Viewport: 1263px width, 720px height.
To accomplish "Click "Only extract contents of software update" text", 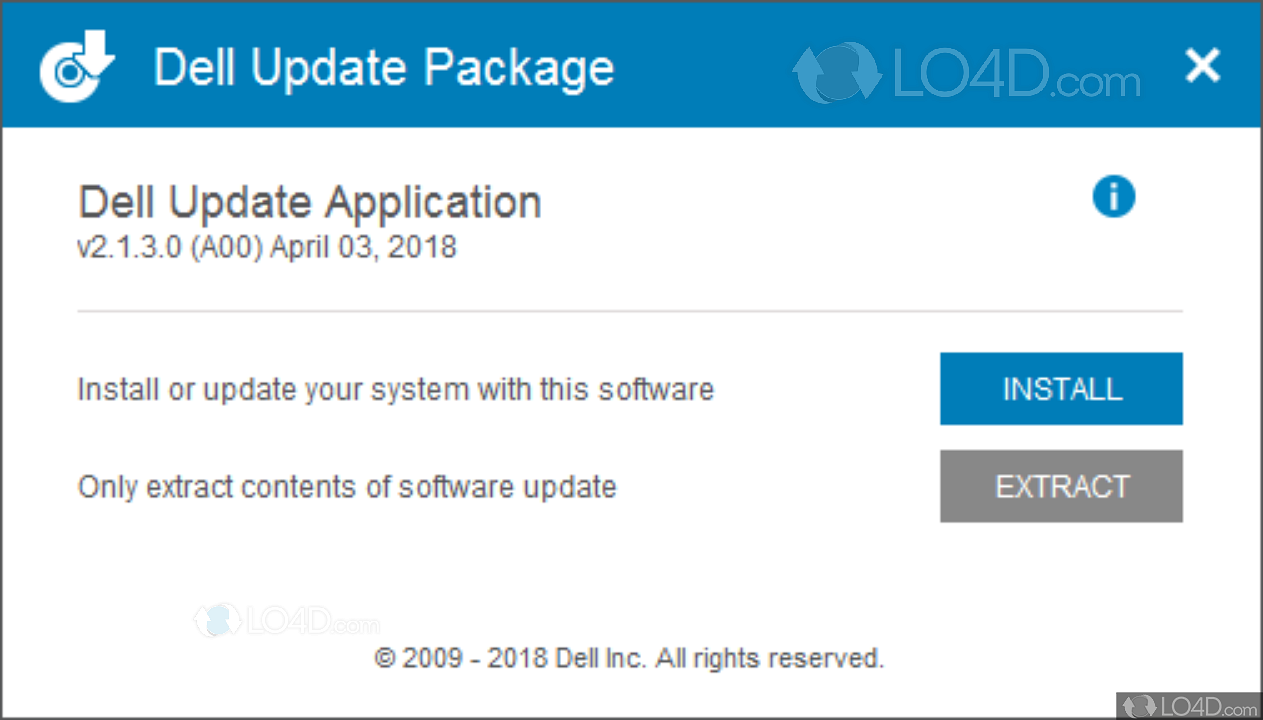I will click(346, 487).
